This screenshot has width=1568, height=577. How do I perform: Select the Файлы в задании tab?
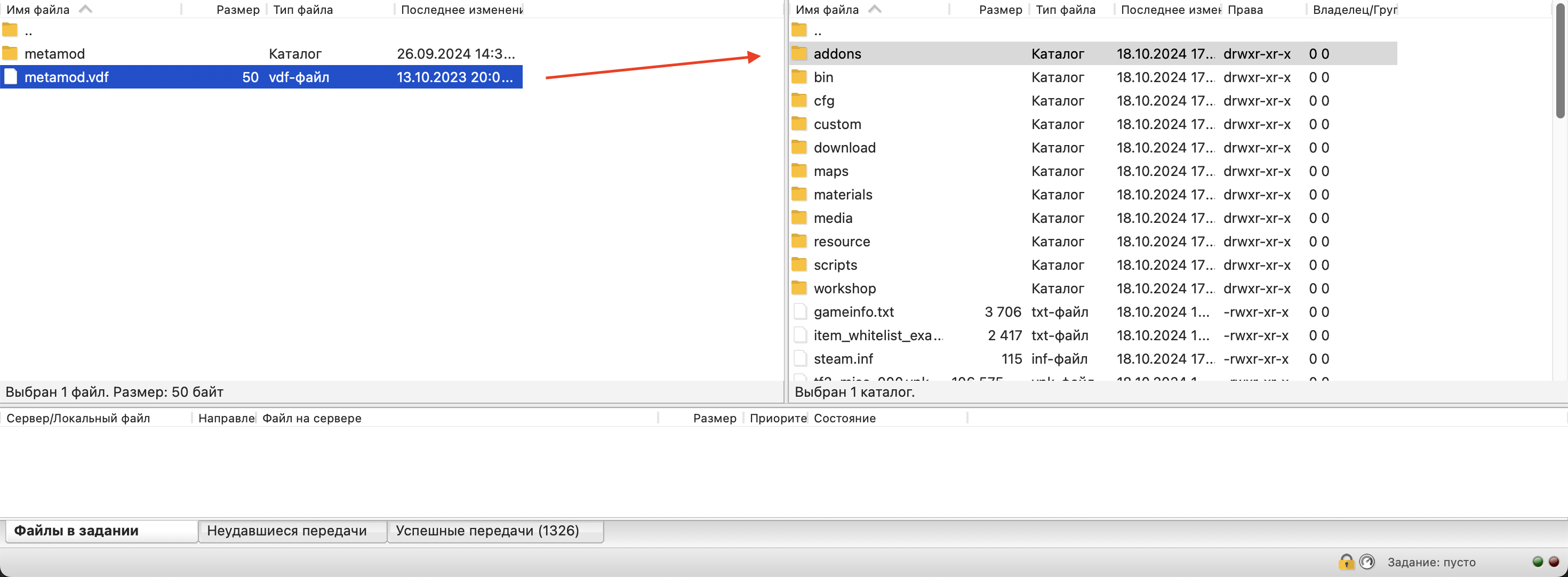[x=77, y=530]
